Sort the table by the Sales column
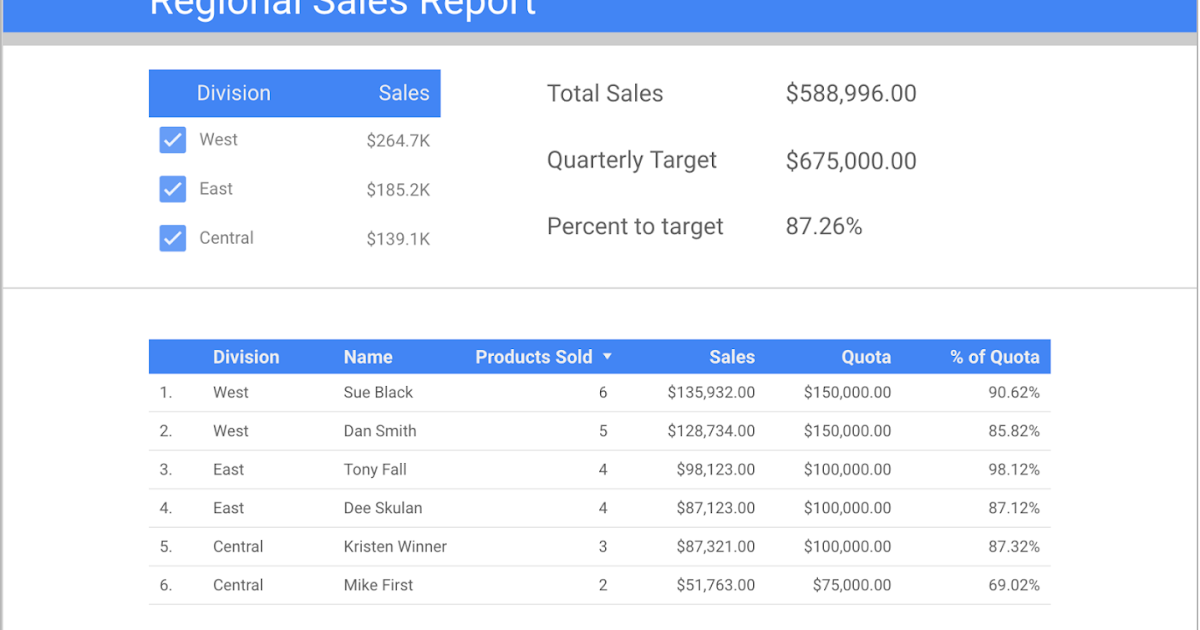This screenshot has width=1200, height=630. 732,356
